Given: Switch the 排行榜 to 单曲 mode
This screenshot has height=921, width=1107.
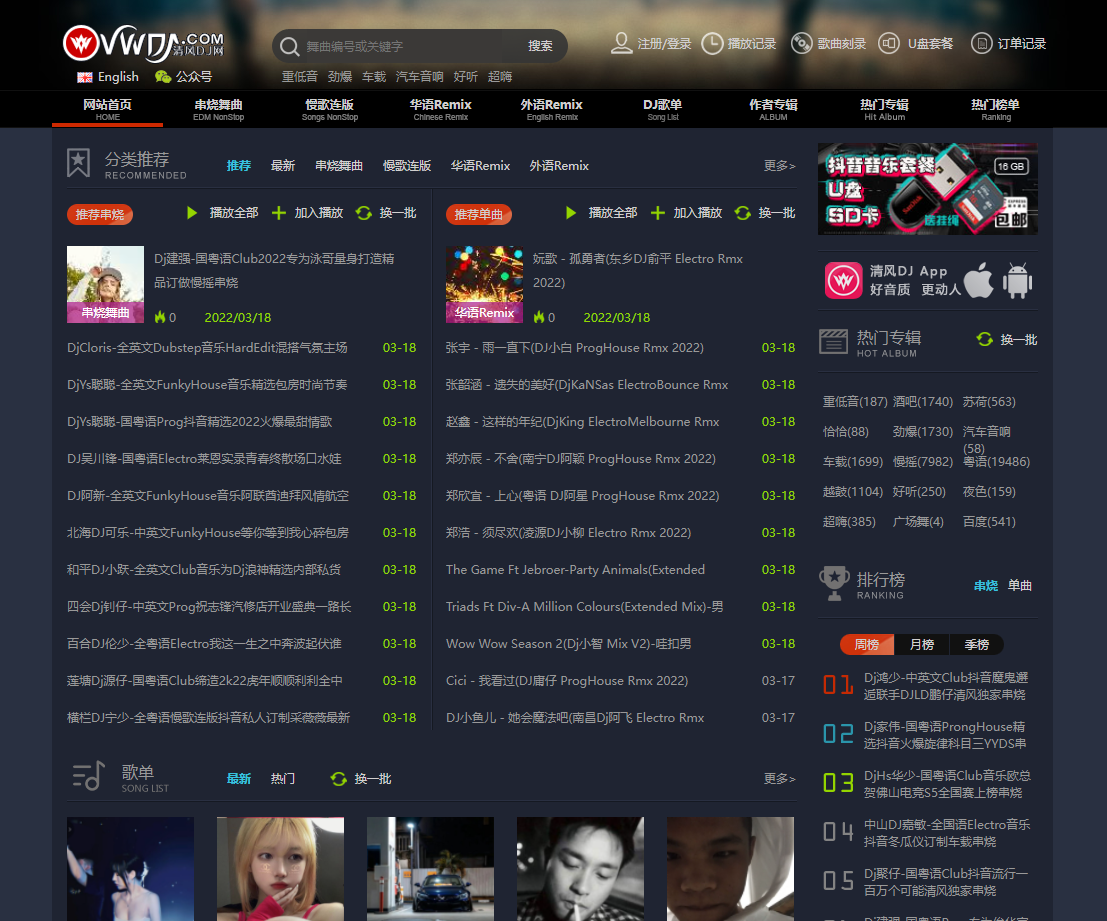Looking at the screenshot, I should pos(1019,586).
